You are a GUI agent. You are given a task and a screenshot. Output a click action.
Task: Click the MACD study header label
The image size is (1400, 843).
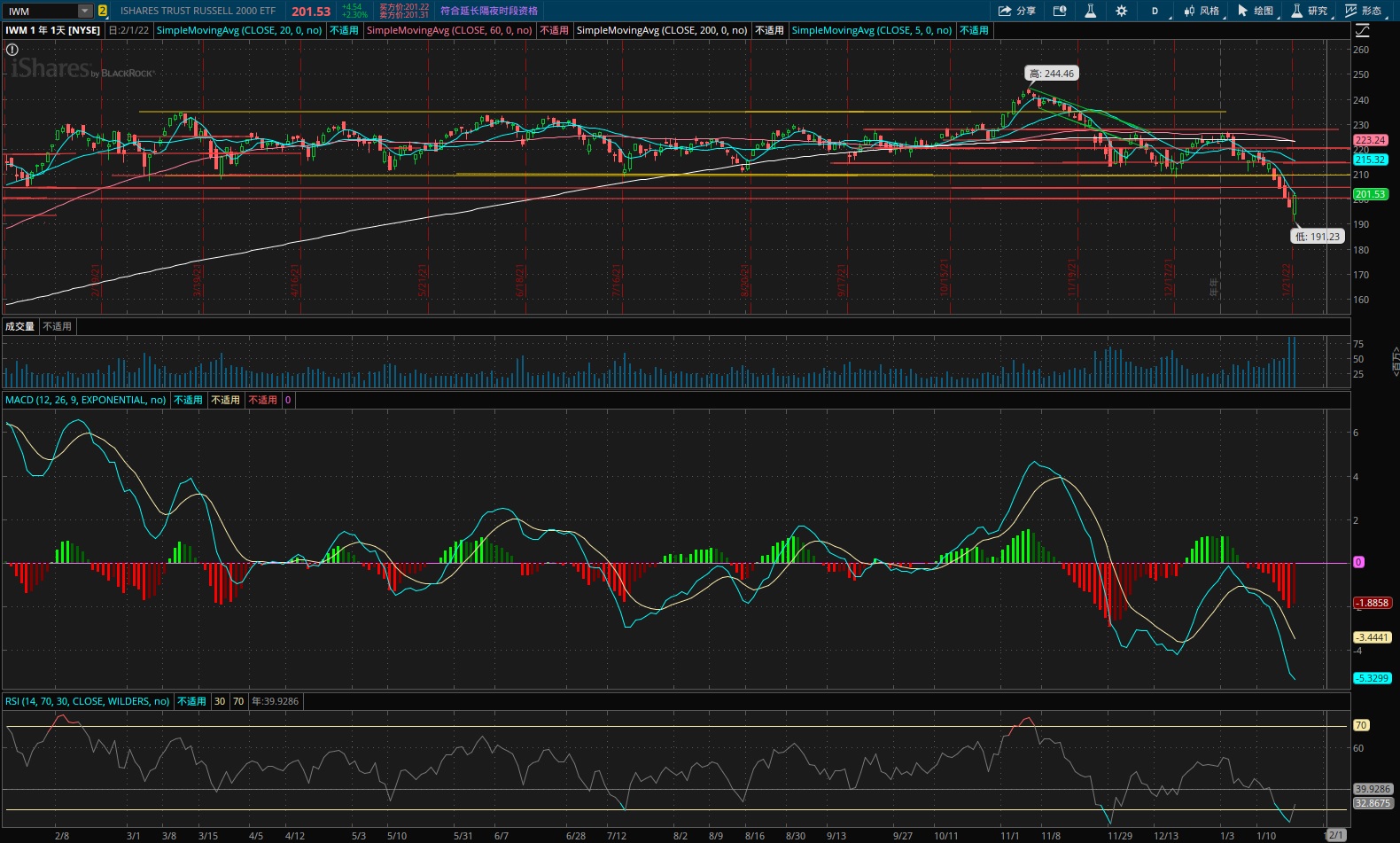pyautogui.click(x=86, y=400)
